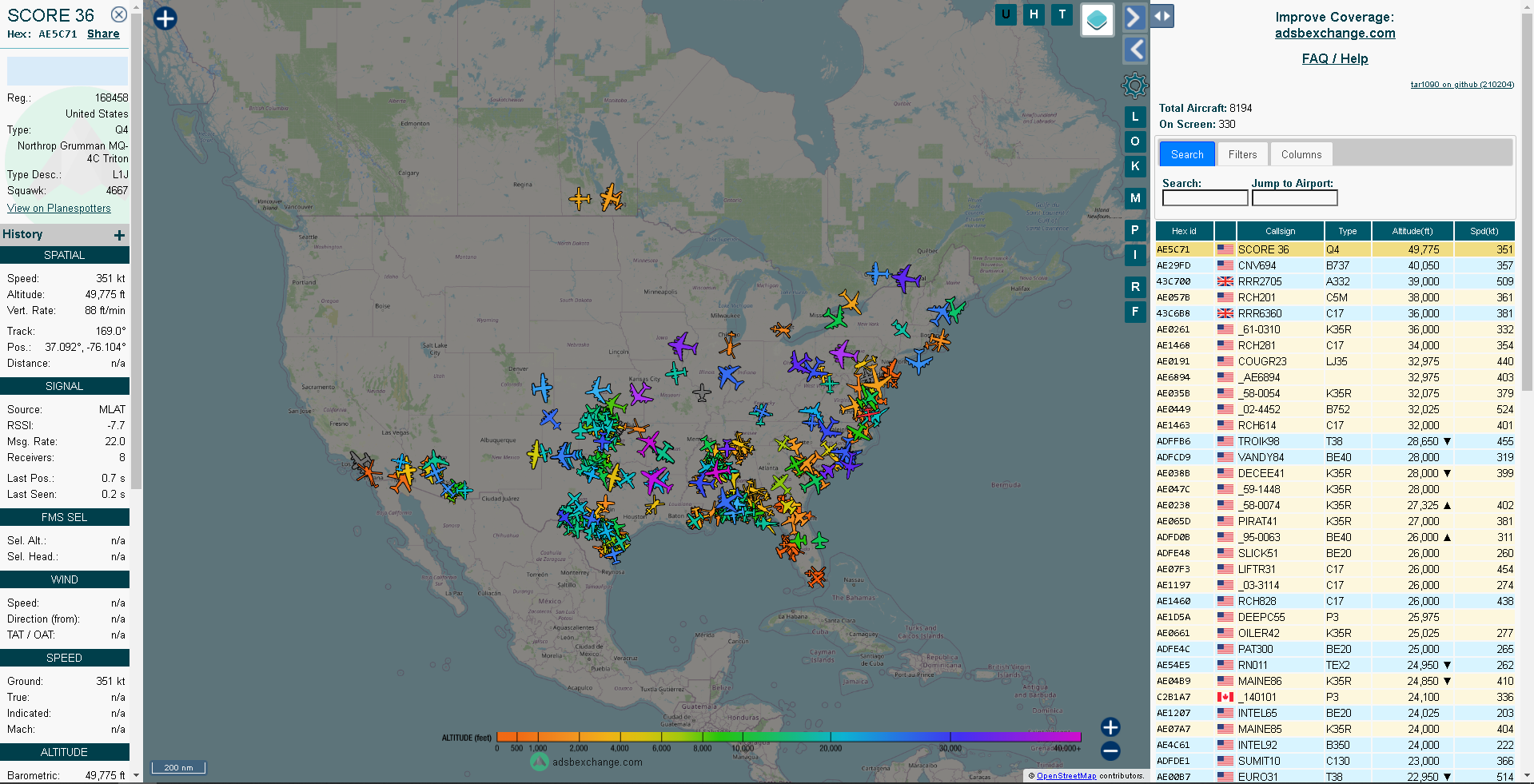Open the FAQ / Help link

coord(1335,58)
